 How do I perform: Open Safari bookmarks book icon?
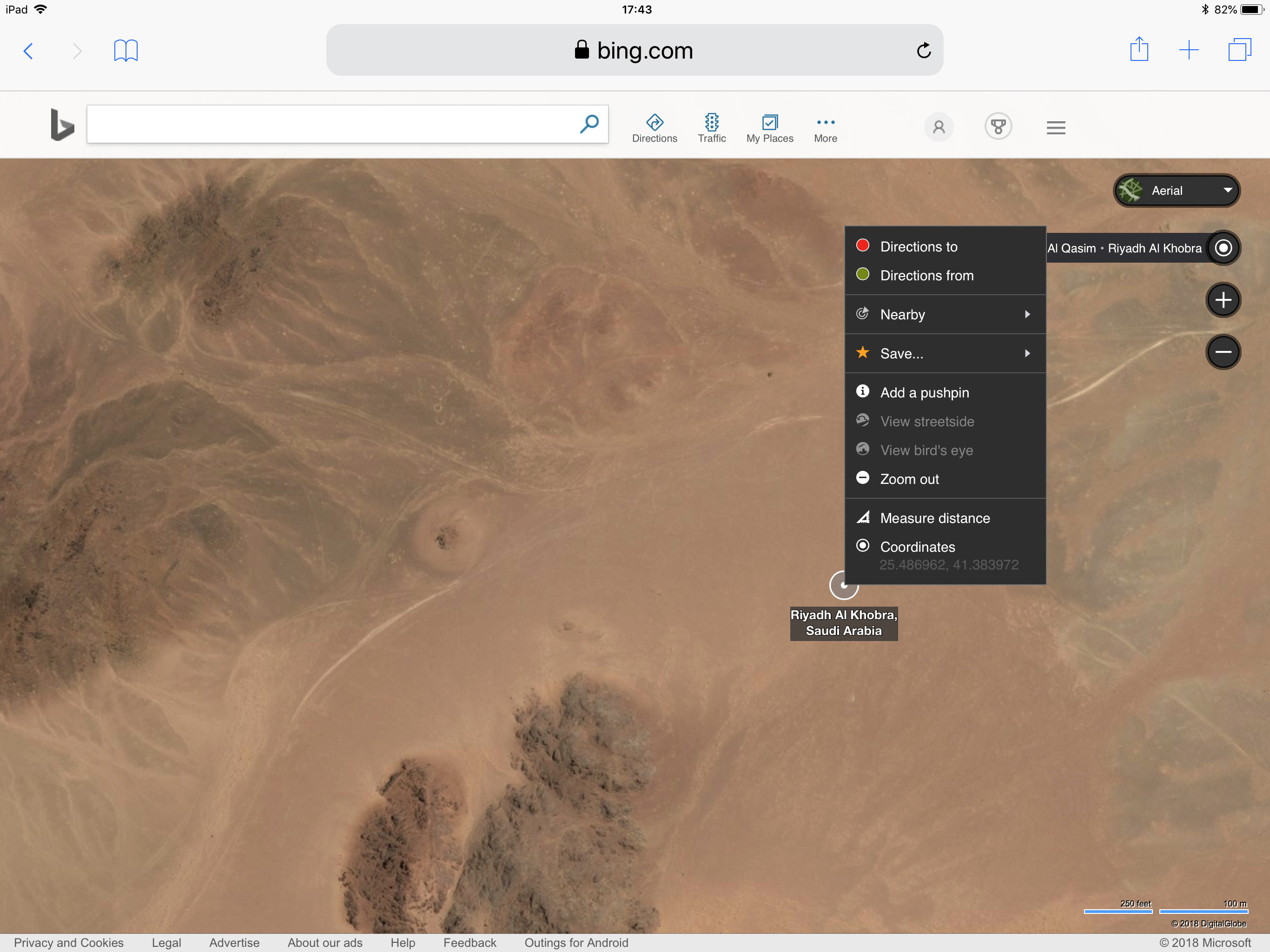pos(126,51)
